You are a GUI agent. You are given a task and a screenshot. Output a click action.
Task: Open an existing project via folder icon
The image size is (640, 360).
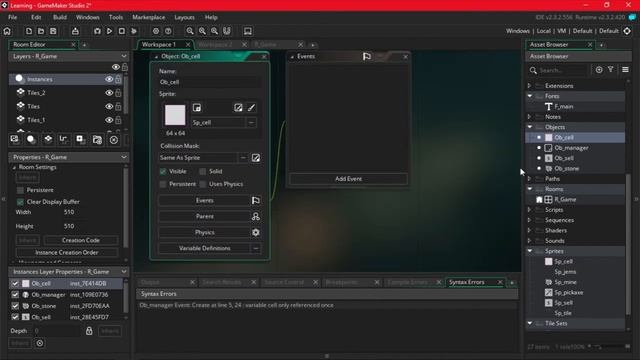(x=41, y=31)
